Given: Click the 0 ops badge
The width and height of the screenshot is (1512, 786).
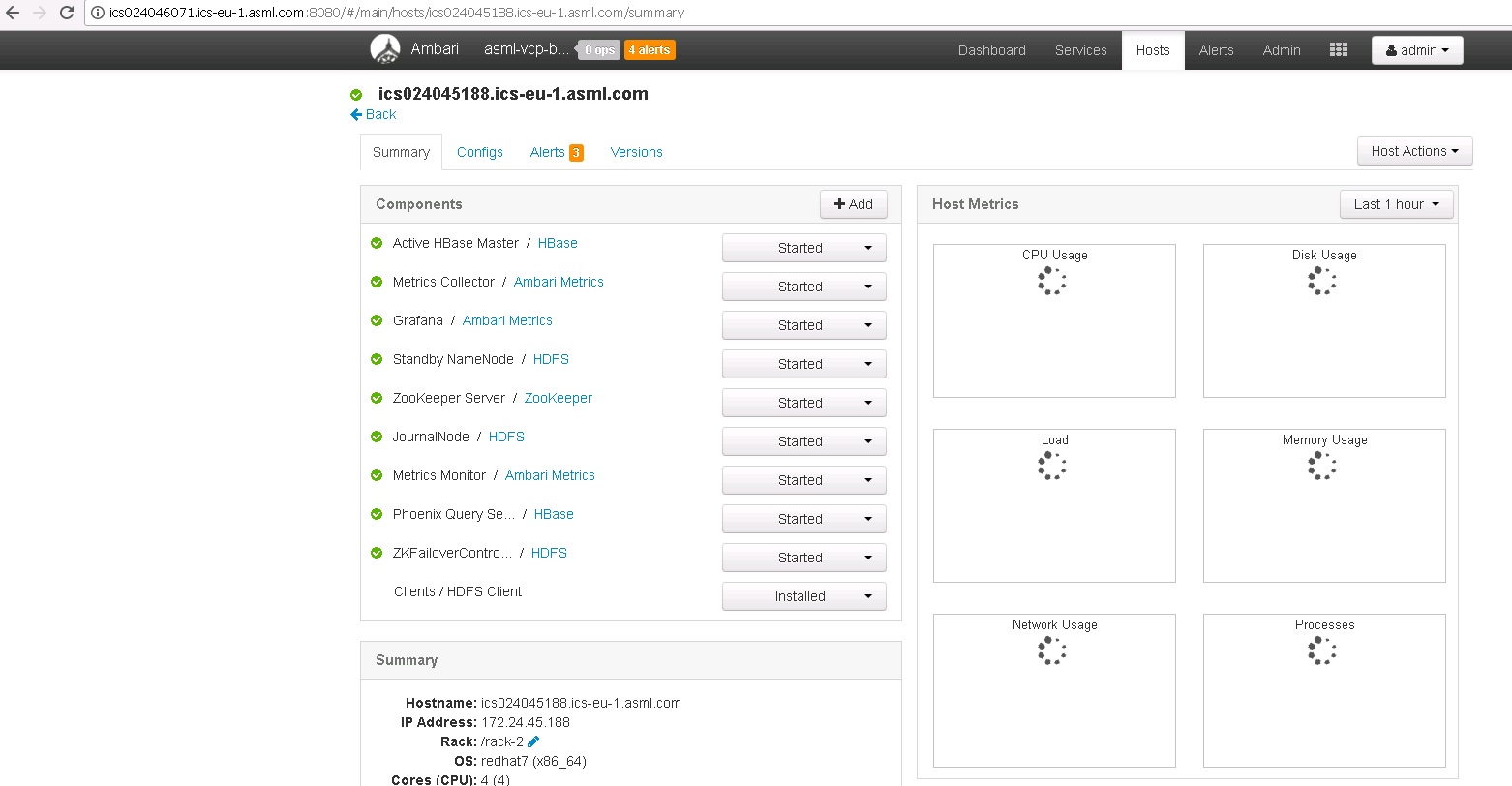Looking at the screenshot, I should point(599,50).
